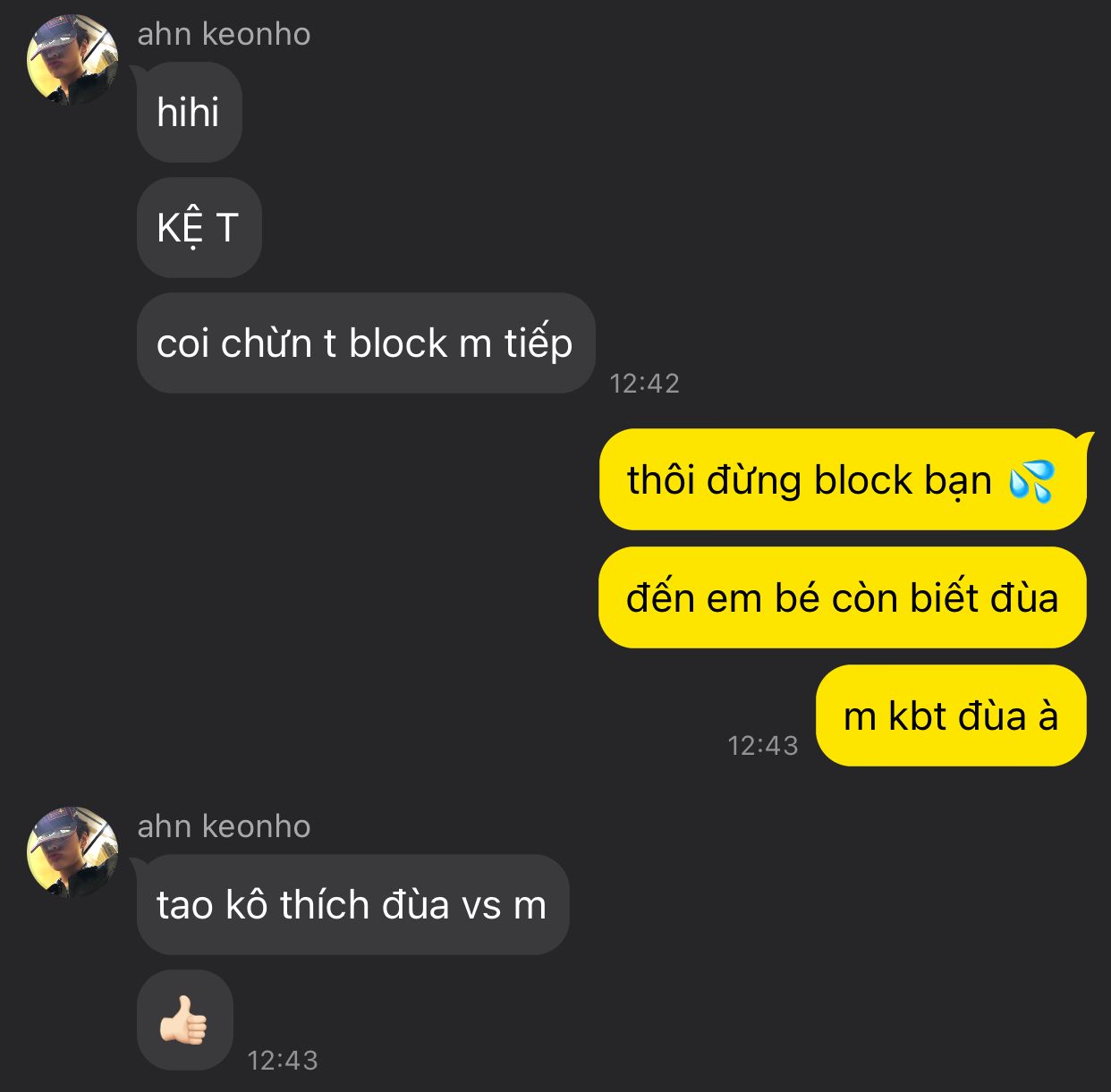Tap the 12:42 timestamp
Viewport: 1111px width, 1092px height.
[644, 384]
